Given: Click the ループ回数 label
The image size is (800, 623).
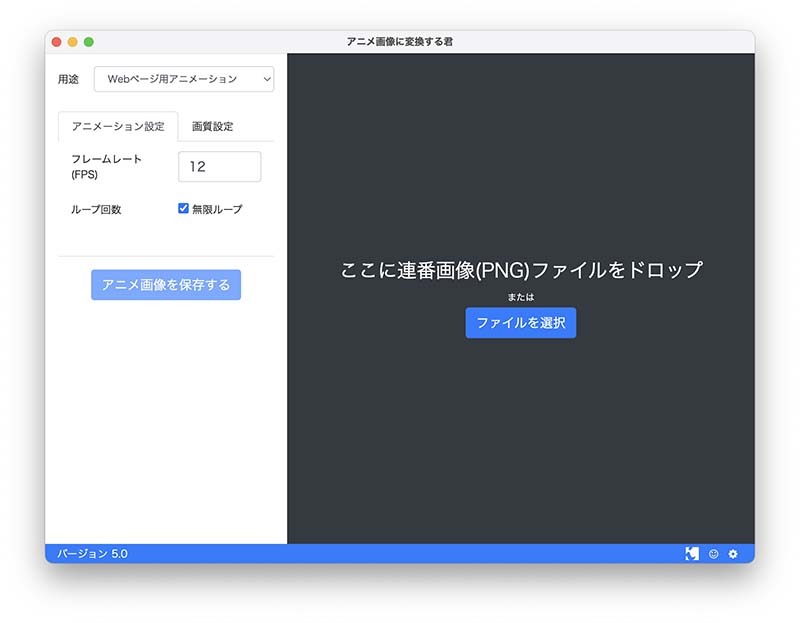Looking at the screenshot, I should point(96,210).
